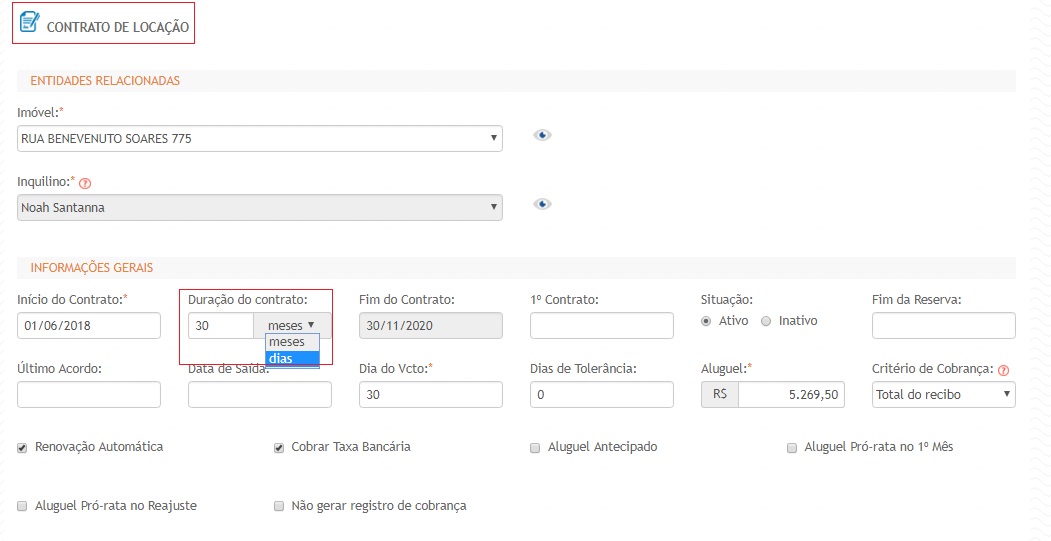Enable Aluguel Antecipado checkbox

[535, 448]
